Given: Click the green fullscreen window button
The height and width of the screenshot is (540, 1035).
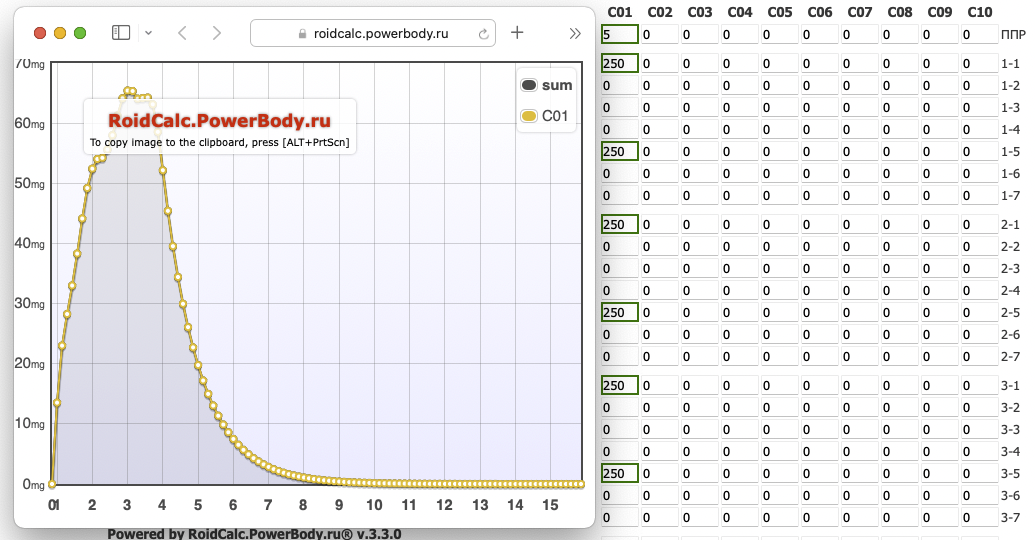Looking at the screenshot, I should 80,33.
